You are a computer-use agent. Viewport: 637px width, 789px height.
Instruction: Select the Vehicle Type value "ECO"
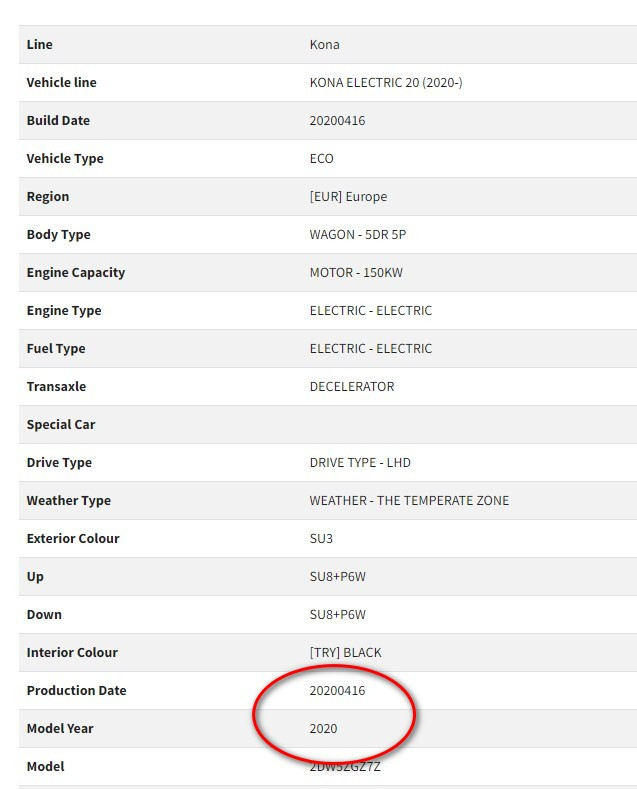(x=321, y=158)
